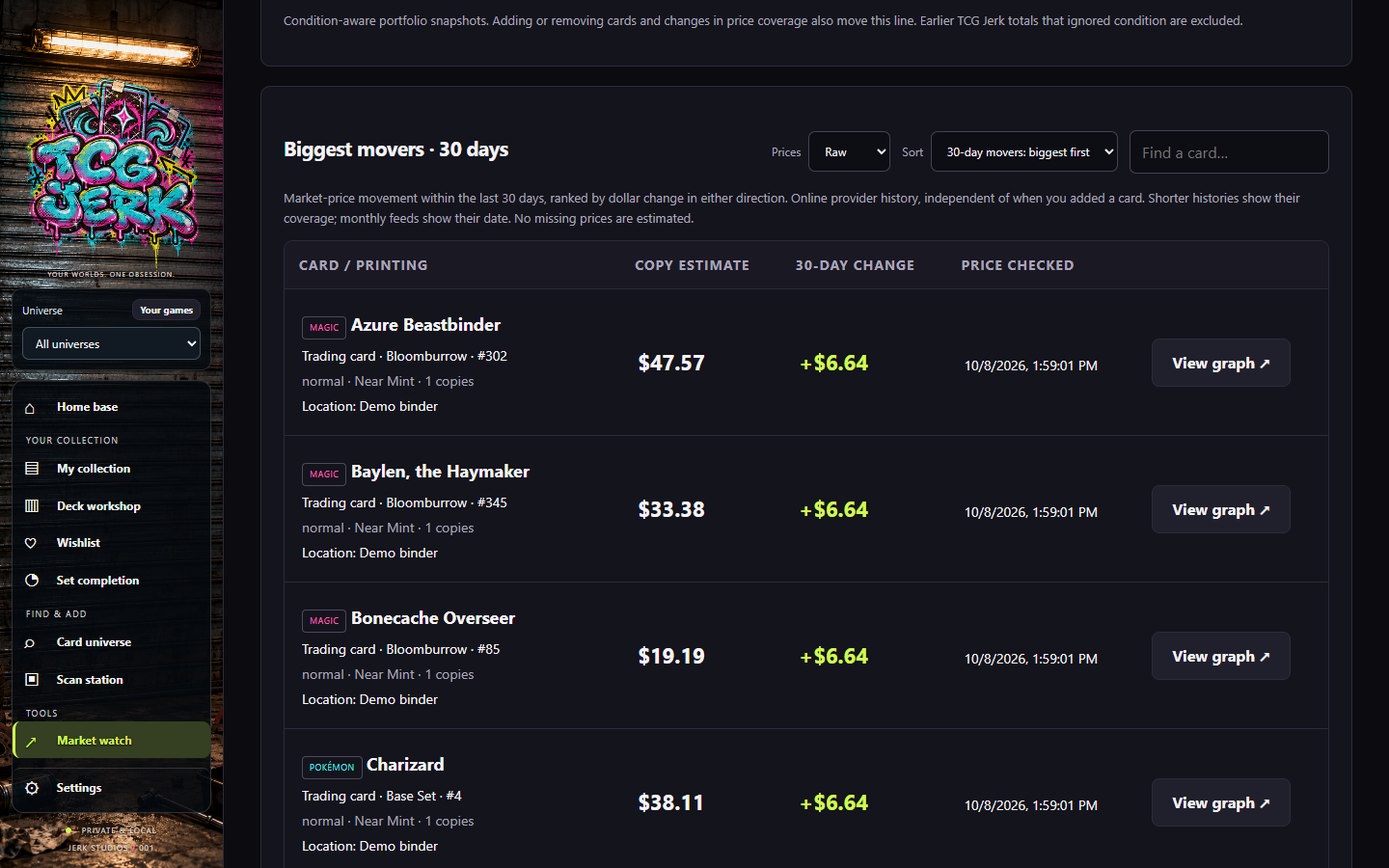Click the $38.11 copy estimate

click(x=671, y=803)
